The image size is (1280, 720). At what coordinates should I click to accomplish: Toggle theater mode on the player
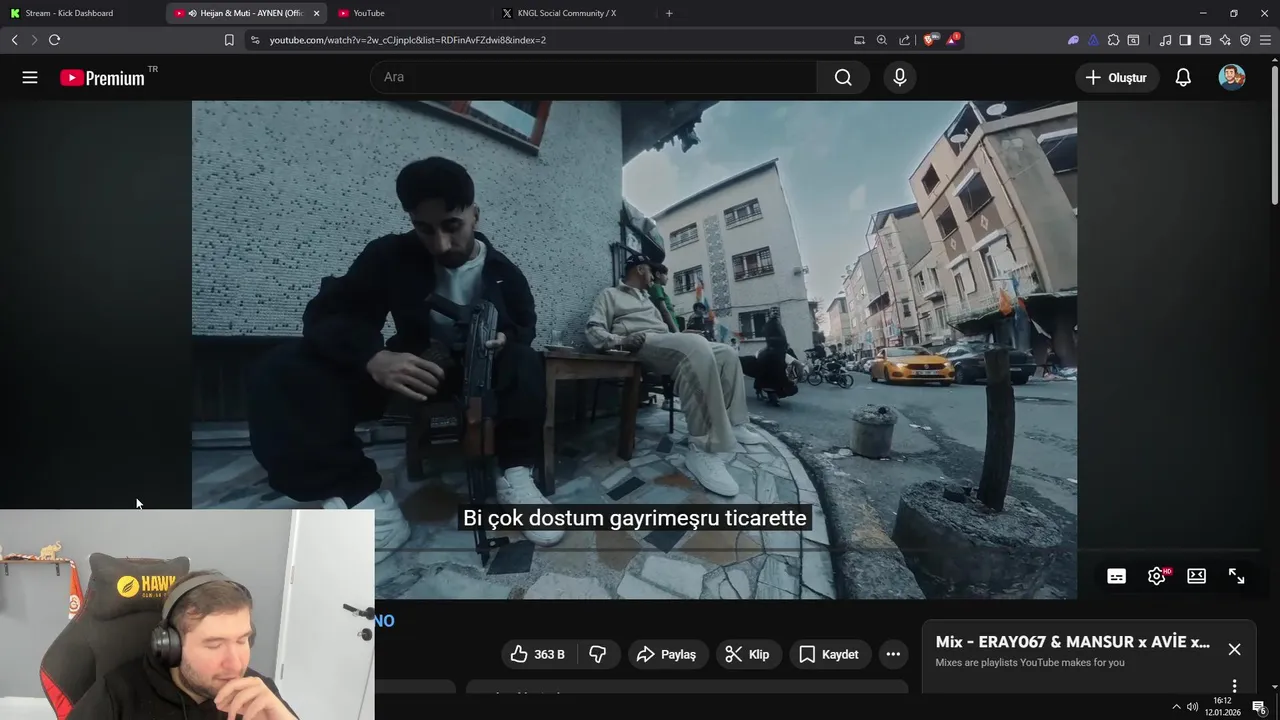point(1196,576)
